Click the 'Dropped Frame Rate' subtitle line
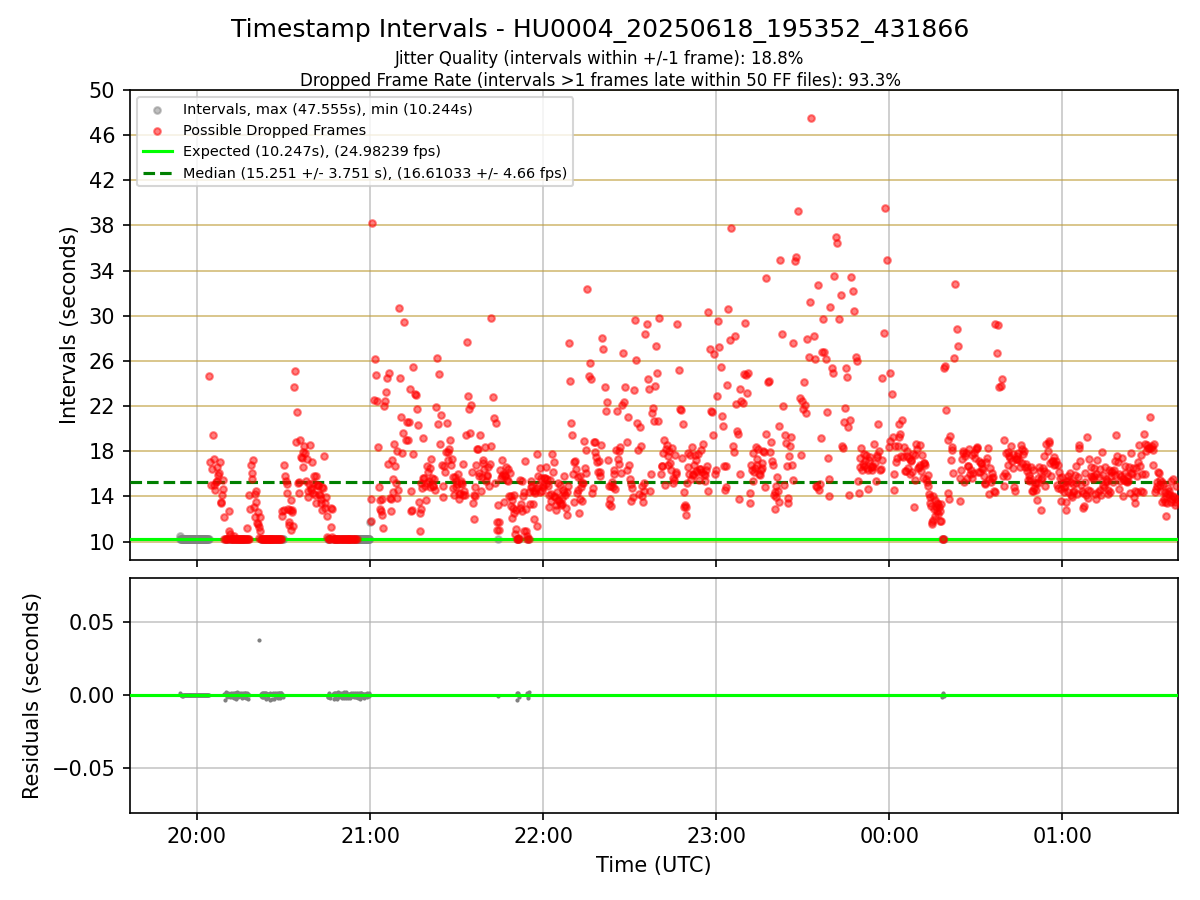Screen dimensions: 1200x900 pos(600,80)
